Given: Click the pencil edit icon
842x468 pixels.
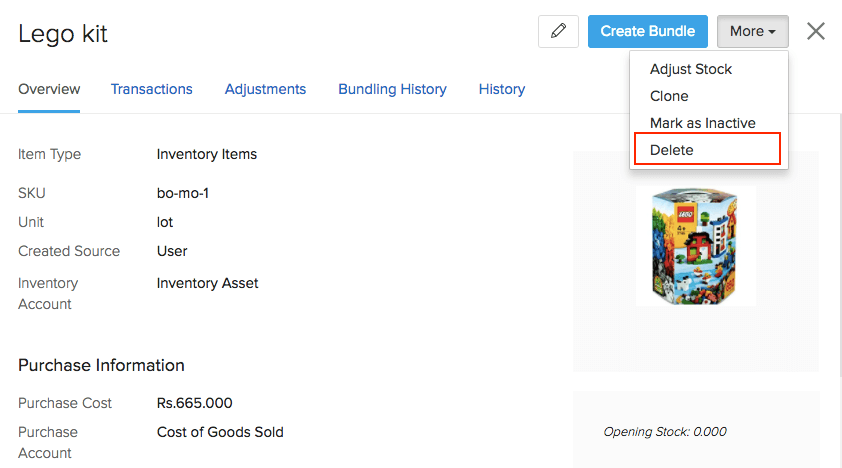Looking at the screenshot, I should click(558, 31).
